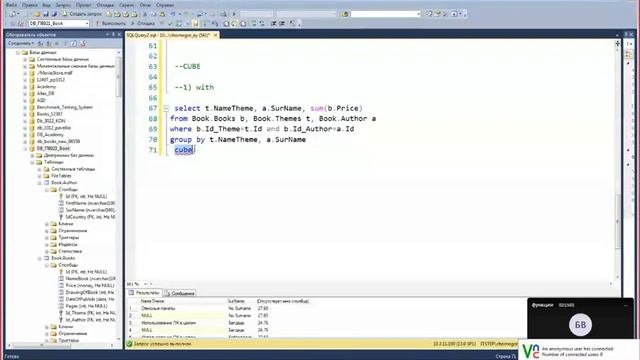Screen dimensions: 640x360
Task: Click the filter icon in Object Explorer toolbar
Action: pos(65,43)
